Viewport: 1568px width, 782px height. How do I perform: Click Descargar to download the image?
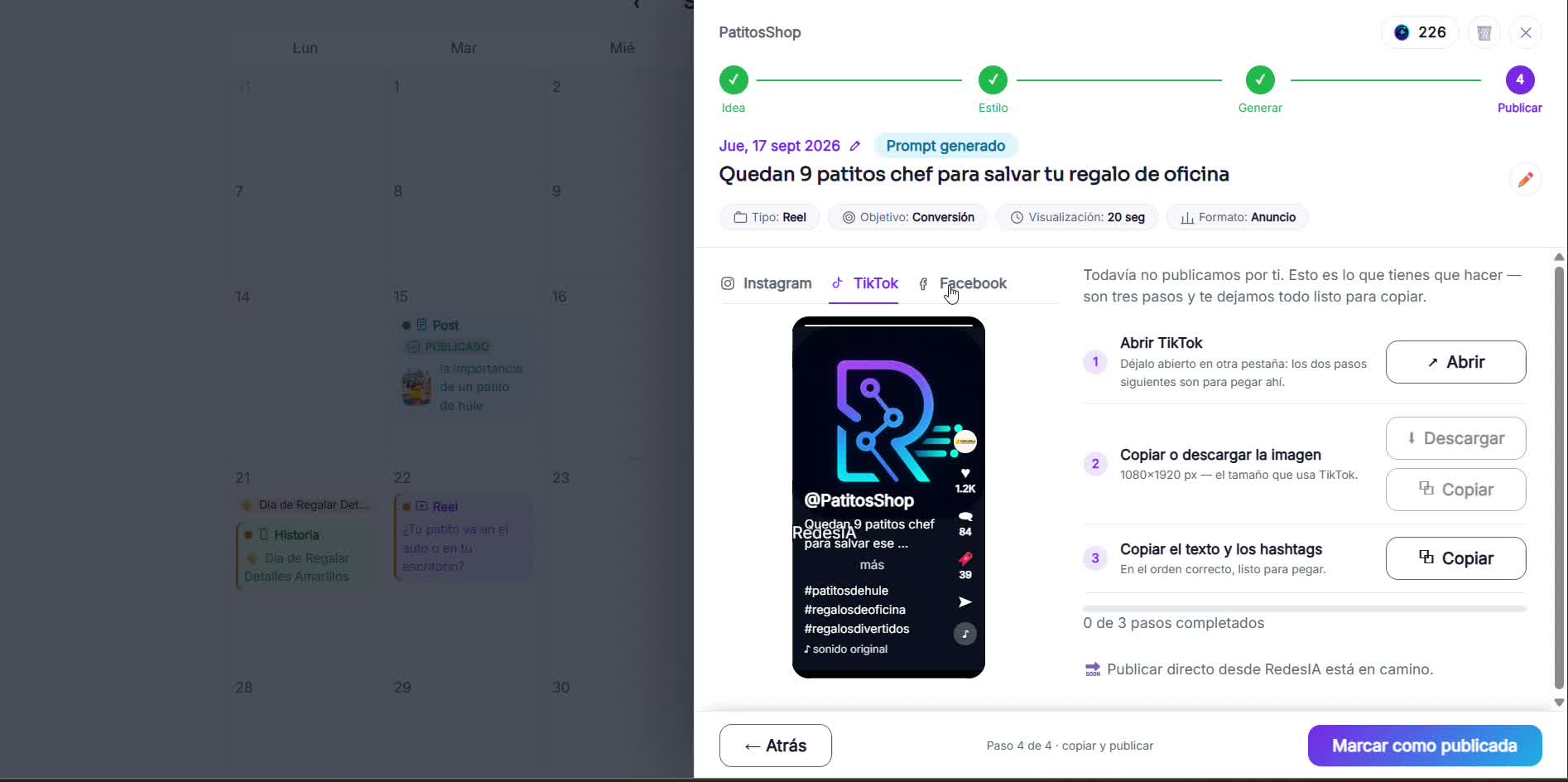(x=1456, y=438)
